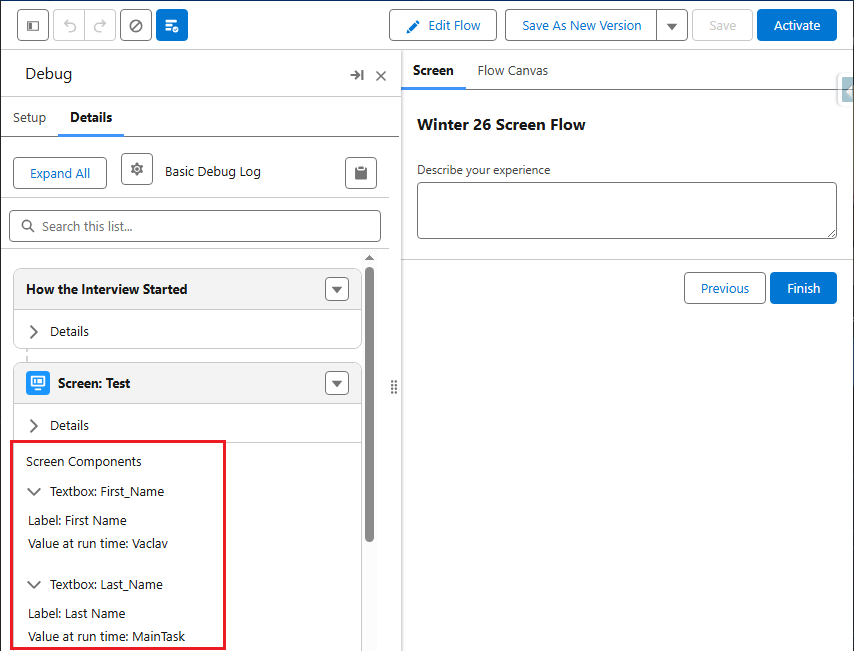Click the Screen: Test heading text
The height and width of the screenshot is (651, 854).
(94, 384)
